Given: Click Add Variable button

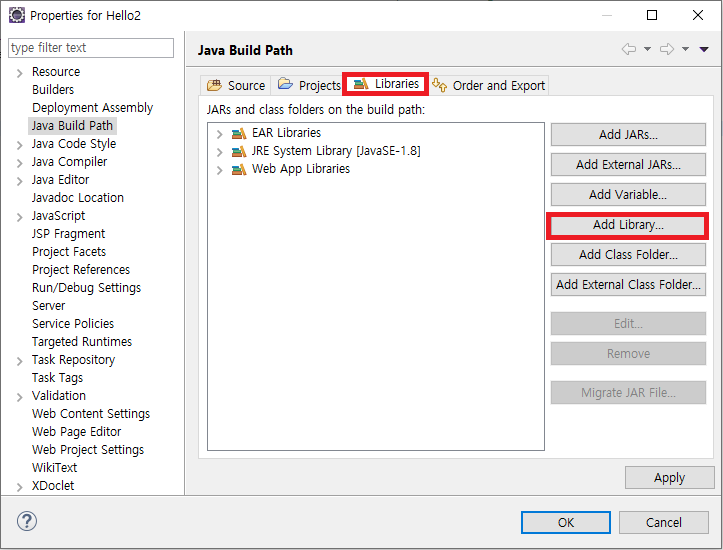Looking at the screenshot, I should click(628, 195).
